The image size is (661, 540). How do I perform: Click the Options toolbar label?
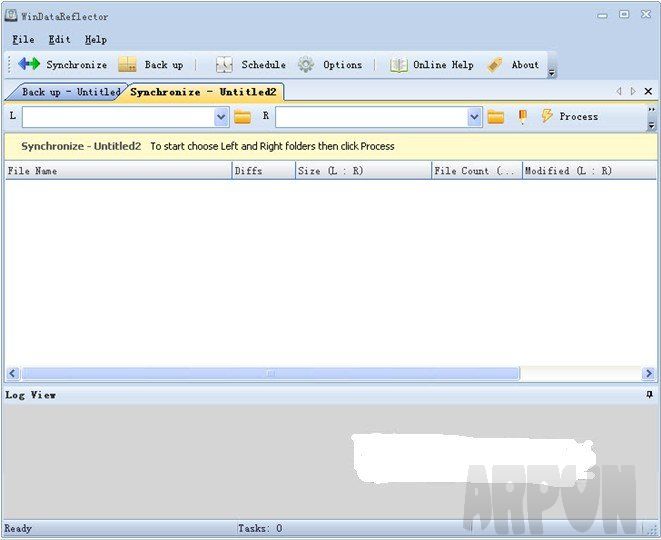coord(343,65)
